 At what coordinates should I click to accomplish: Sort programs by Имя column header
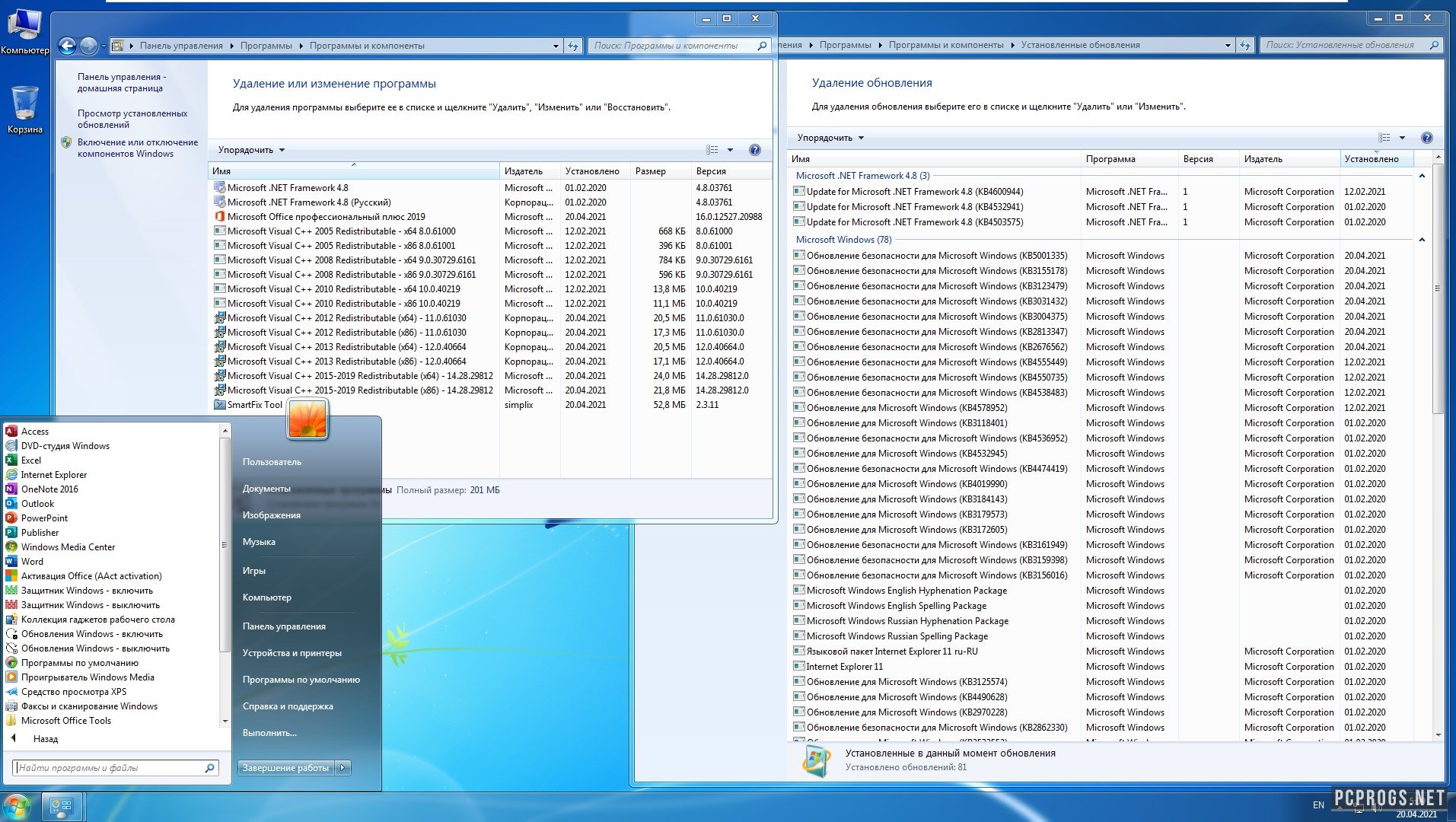click(x=354, y=171)
